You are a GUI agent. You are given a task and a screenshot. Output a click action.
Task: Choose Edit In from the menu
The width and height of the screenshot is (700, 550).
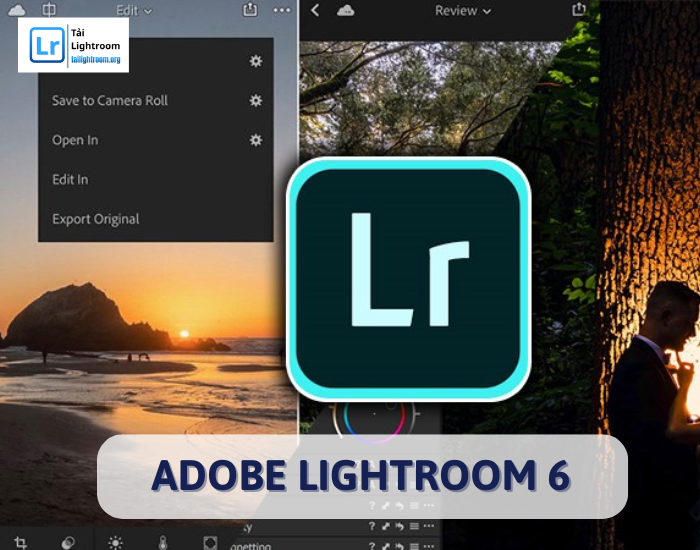[70, 179]
